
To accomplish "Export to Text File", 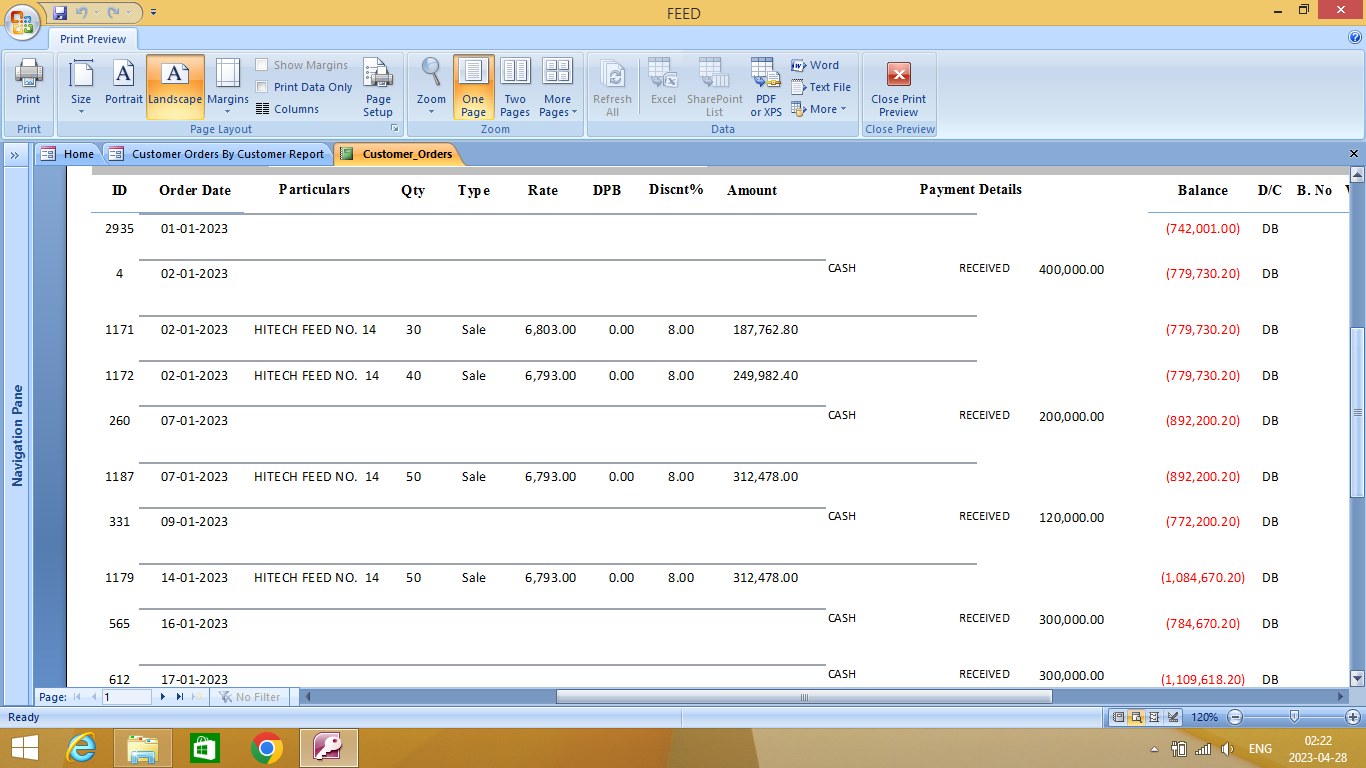I will point(821,87).
